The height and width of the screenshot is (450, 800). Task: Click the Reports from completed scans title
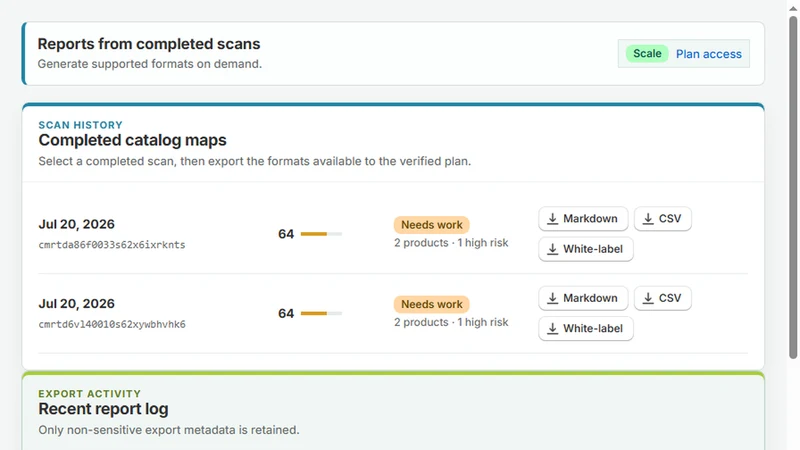coord(148,44)
